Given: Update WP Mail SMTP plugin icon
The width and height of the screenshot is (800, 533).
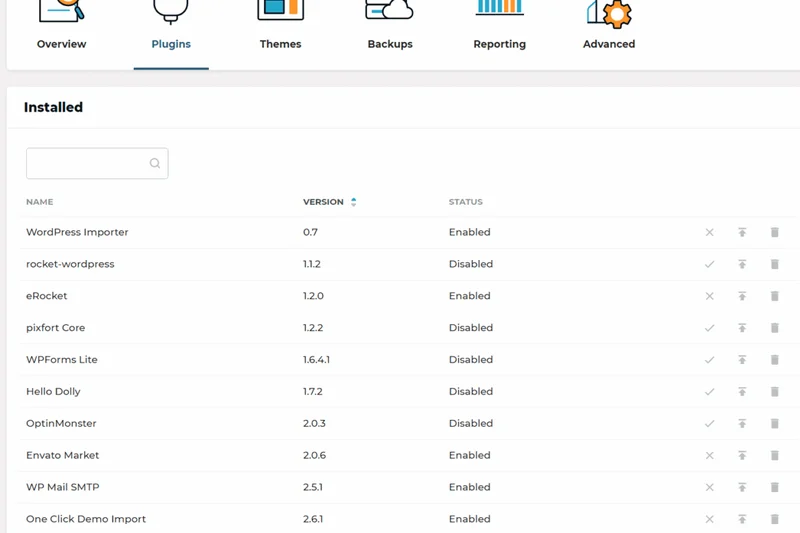Looking at the screenshot, I should [742, 488].
